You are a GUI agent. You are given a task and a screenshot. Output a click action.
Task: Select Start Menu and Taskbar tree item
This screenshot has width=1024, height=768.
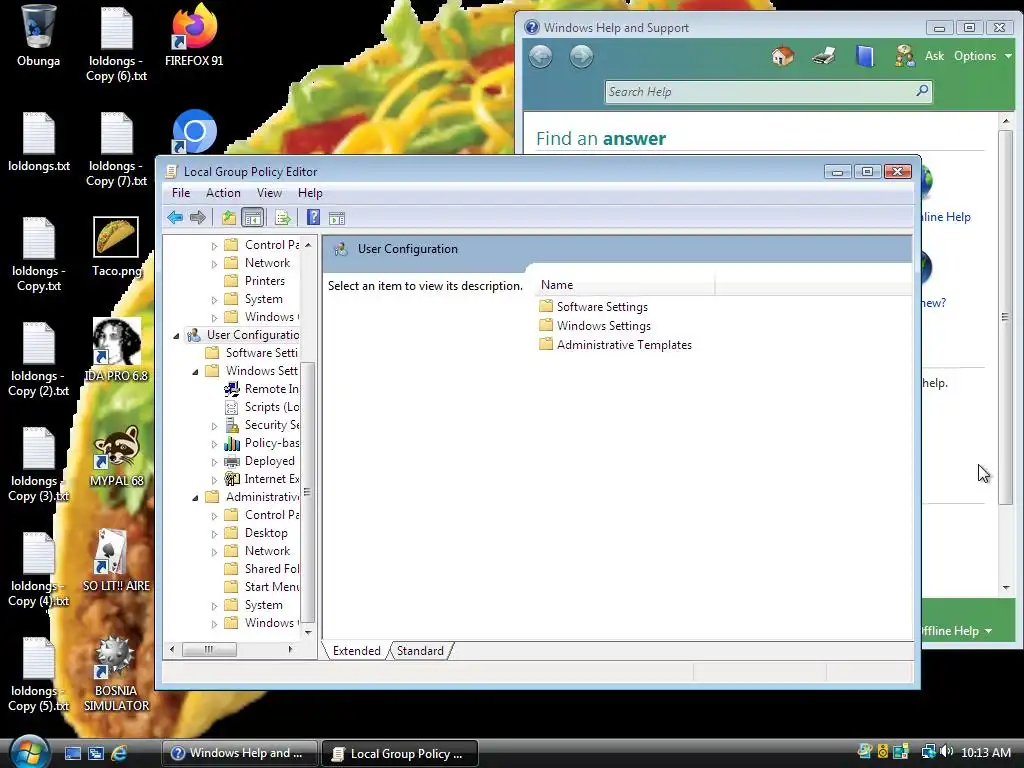point(262,586)
